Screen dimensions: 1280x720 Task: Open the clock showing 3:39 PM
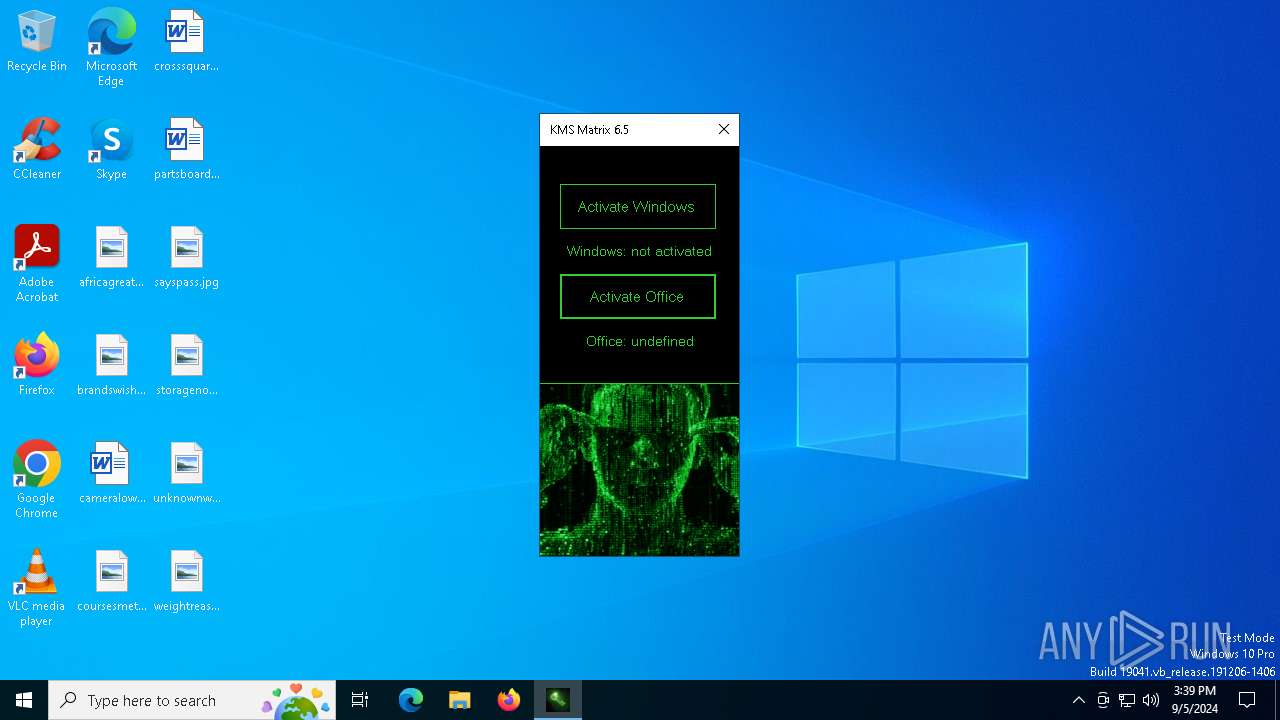1195,700
